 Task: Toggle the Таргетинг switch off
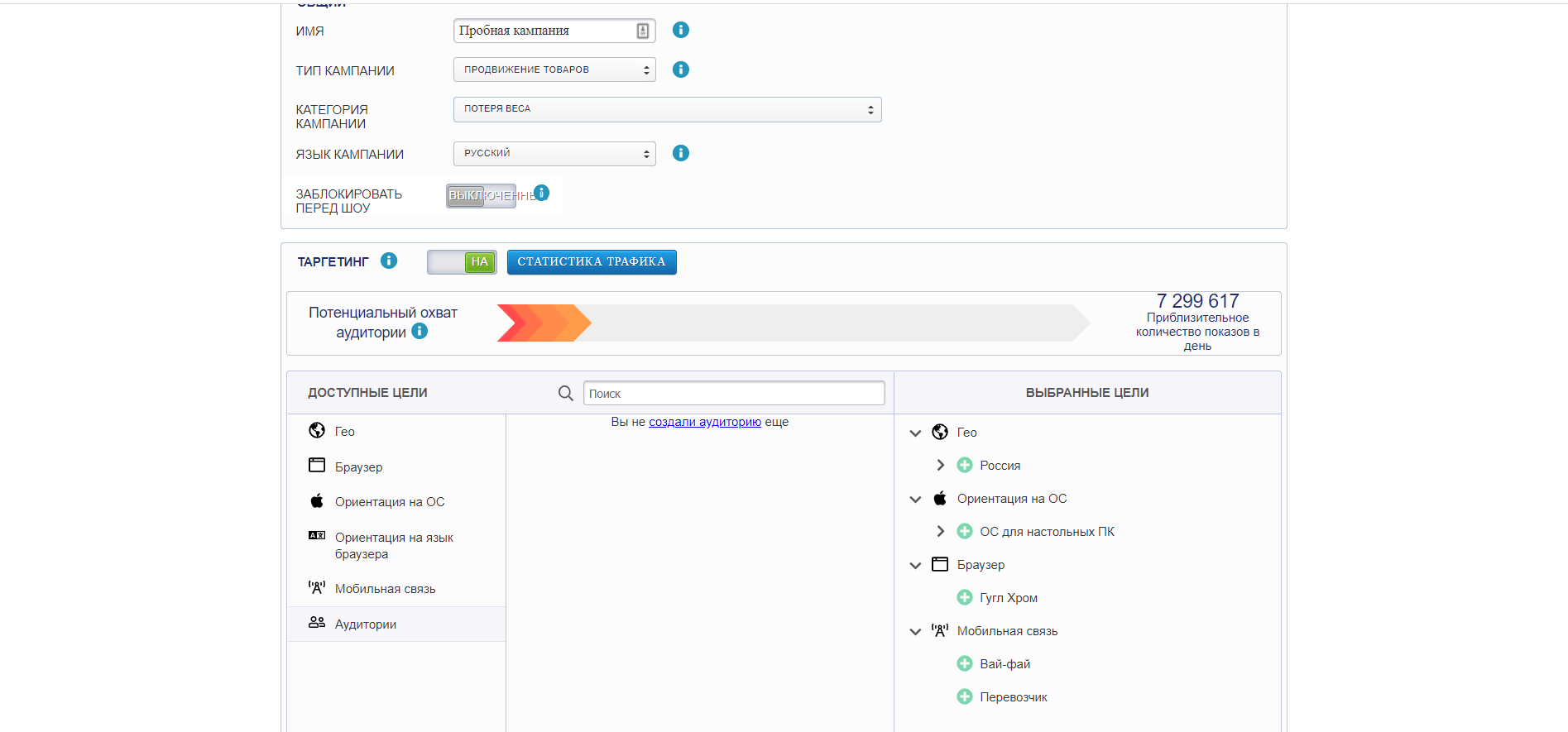462,262
